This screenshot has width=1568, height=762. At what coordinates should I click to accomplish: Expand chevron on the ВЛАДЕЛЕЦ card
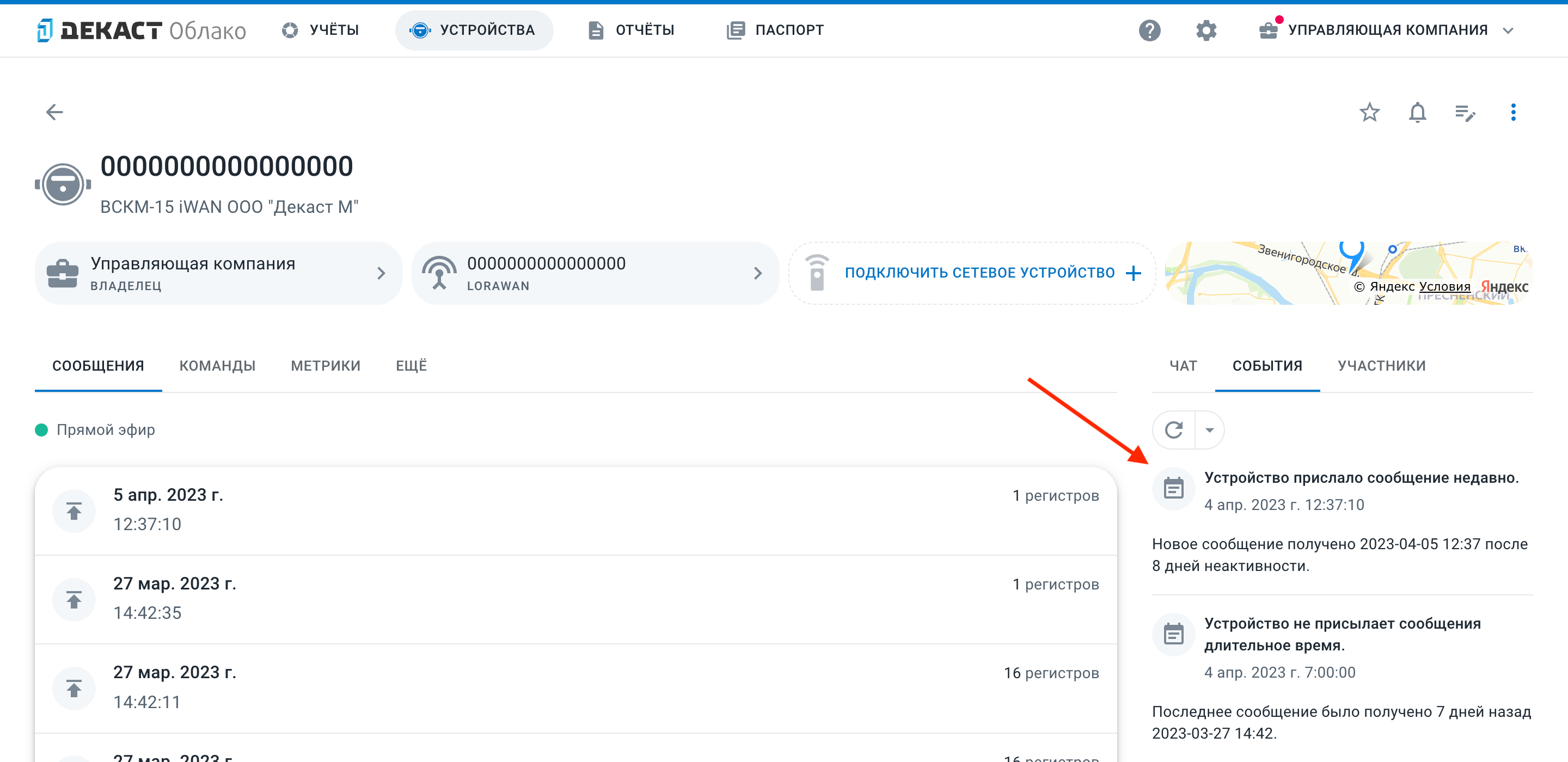[x=381, y=273]
